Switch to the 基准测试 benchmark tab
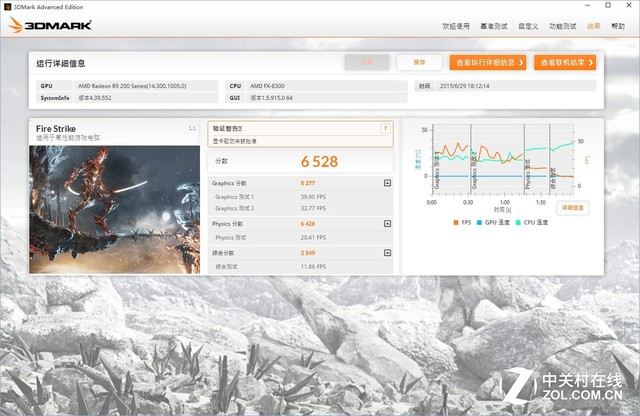The image size is (640, 416). tap(494, 26)
